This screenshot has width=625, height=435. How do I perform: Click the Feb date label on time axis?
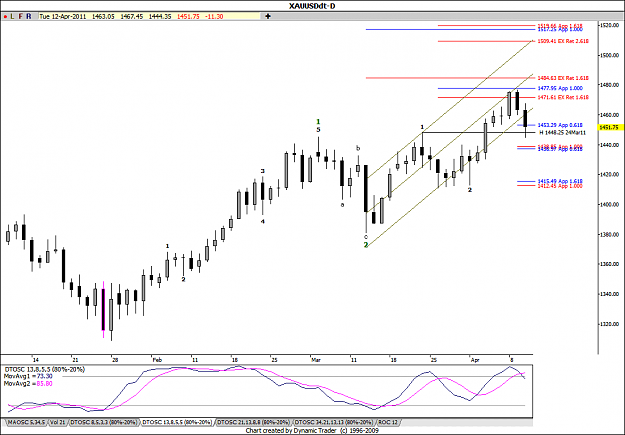(x=157, y=360)
